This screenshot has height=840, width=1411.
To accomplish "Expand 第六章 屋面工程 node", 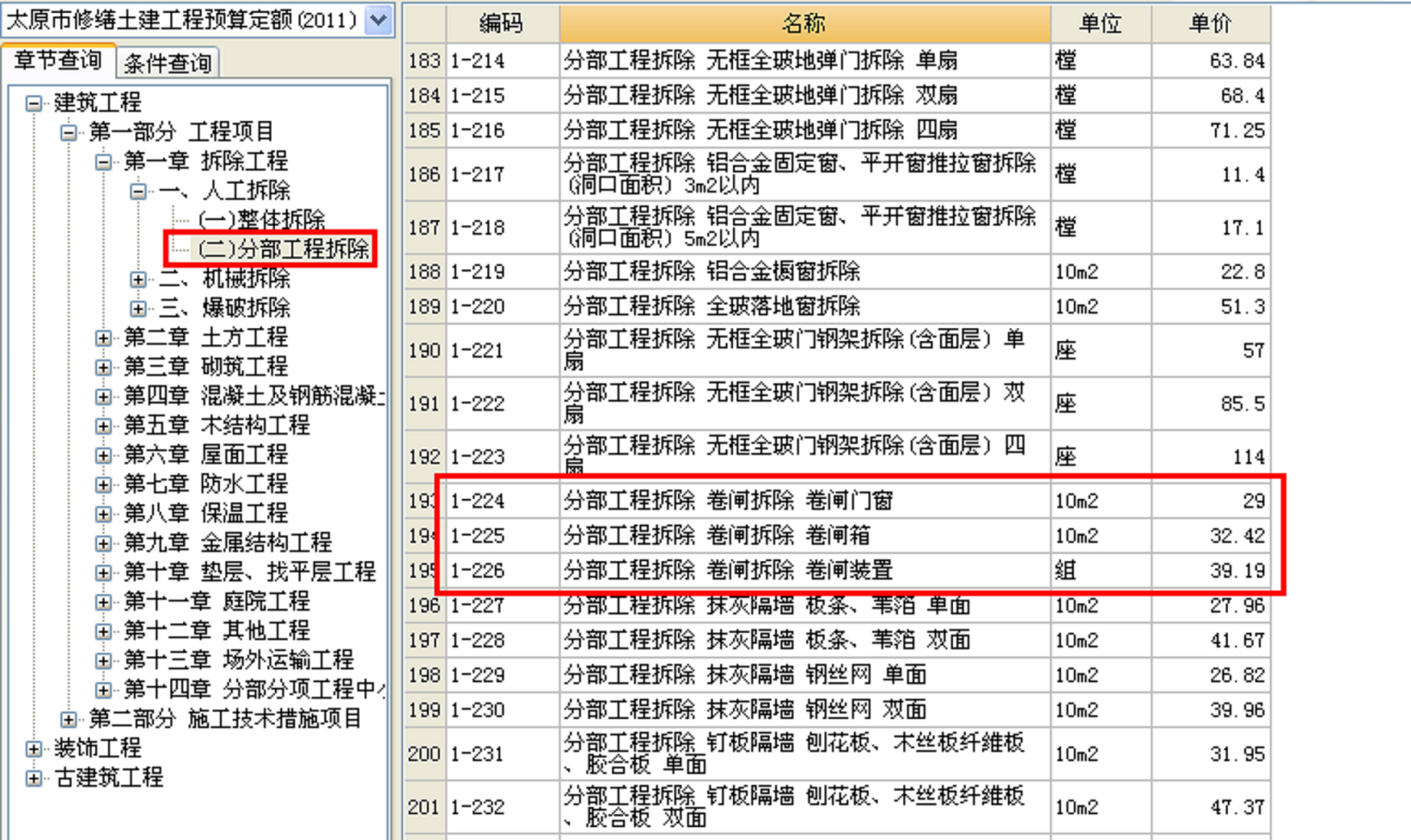I will coord(103,456).
